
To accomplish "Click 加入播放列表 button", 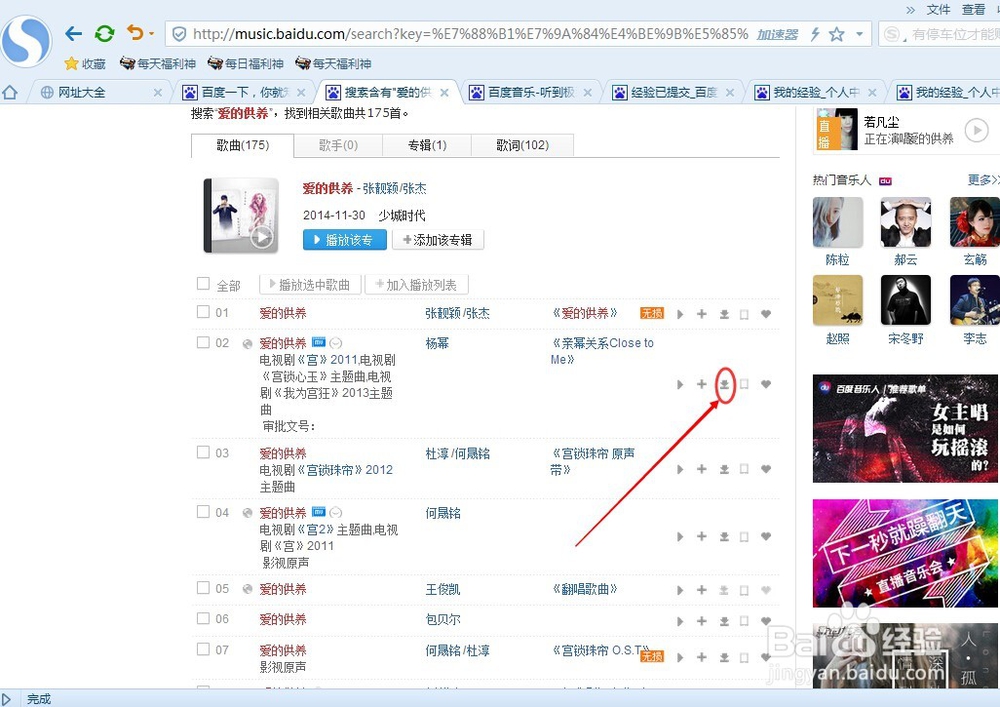I will coord(416,284).
